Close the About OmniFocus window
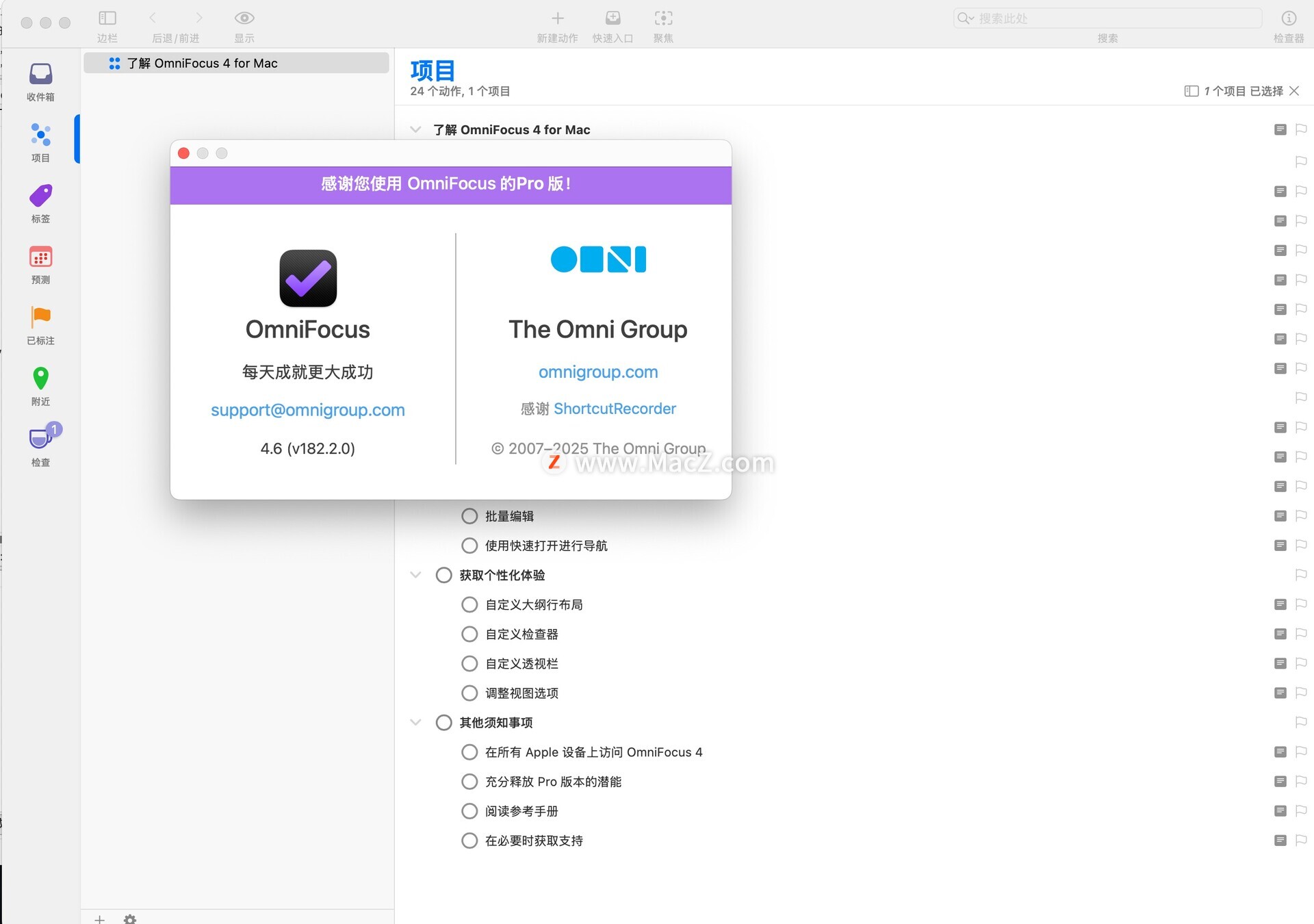The width and height of the screenshot is (1314, 924). [183, 153]
